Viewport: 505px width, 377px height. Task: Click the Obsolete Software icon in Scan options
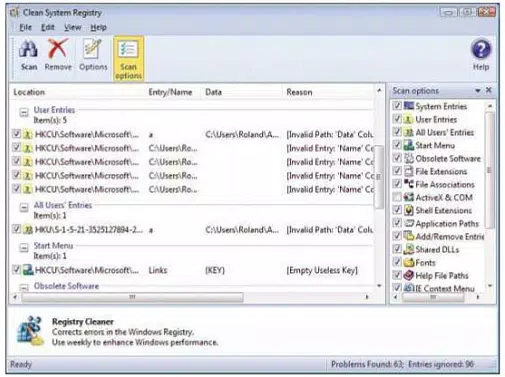click(409, 158)
